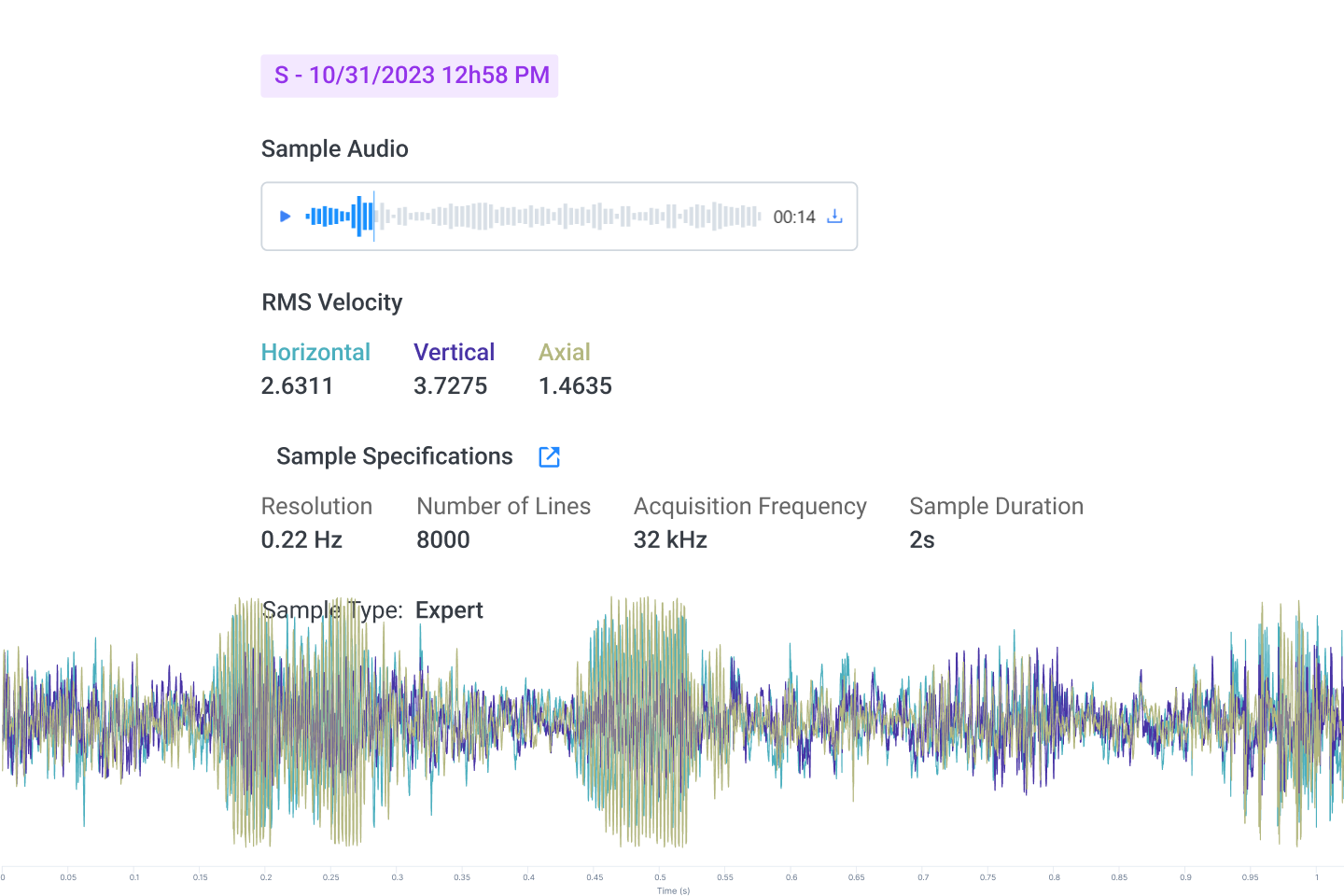Screen dimensions: 1344x896
Task: Click the audio playhead position marker
Action: [x=374, y=217]
